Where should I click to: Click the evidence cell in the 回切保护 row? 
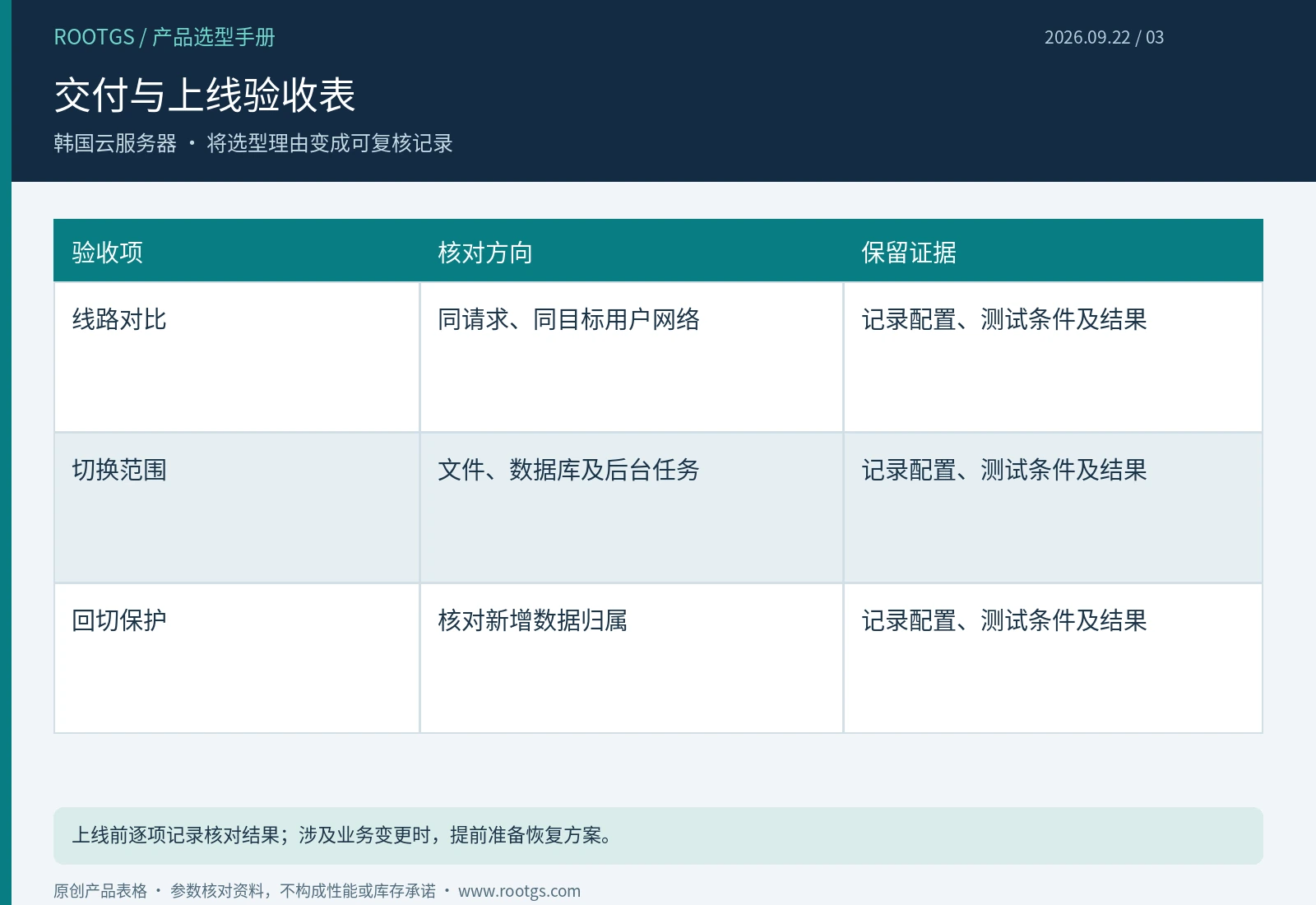click(1053, 658)
